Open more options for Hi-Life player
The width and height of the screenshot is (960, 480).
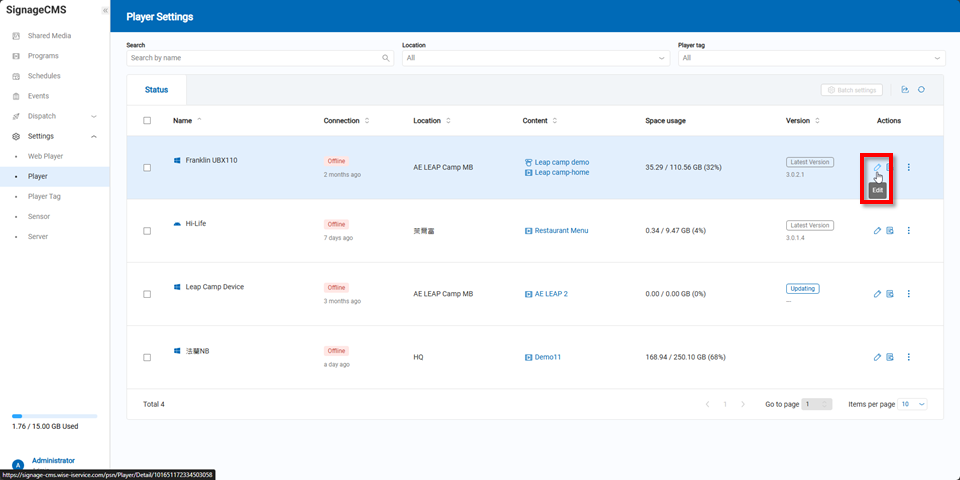point(908,231)
